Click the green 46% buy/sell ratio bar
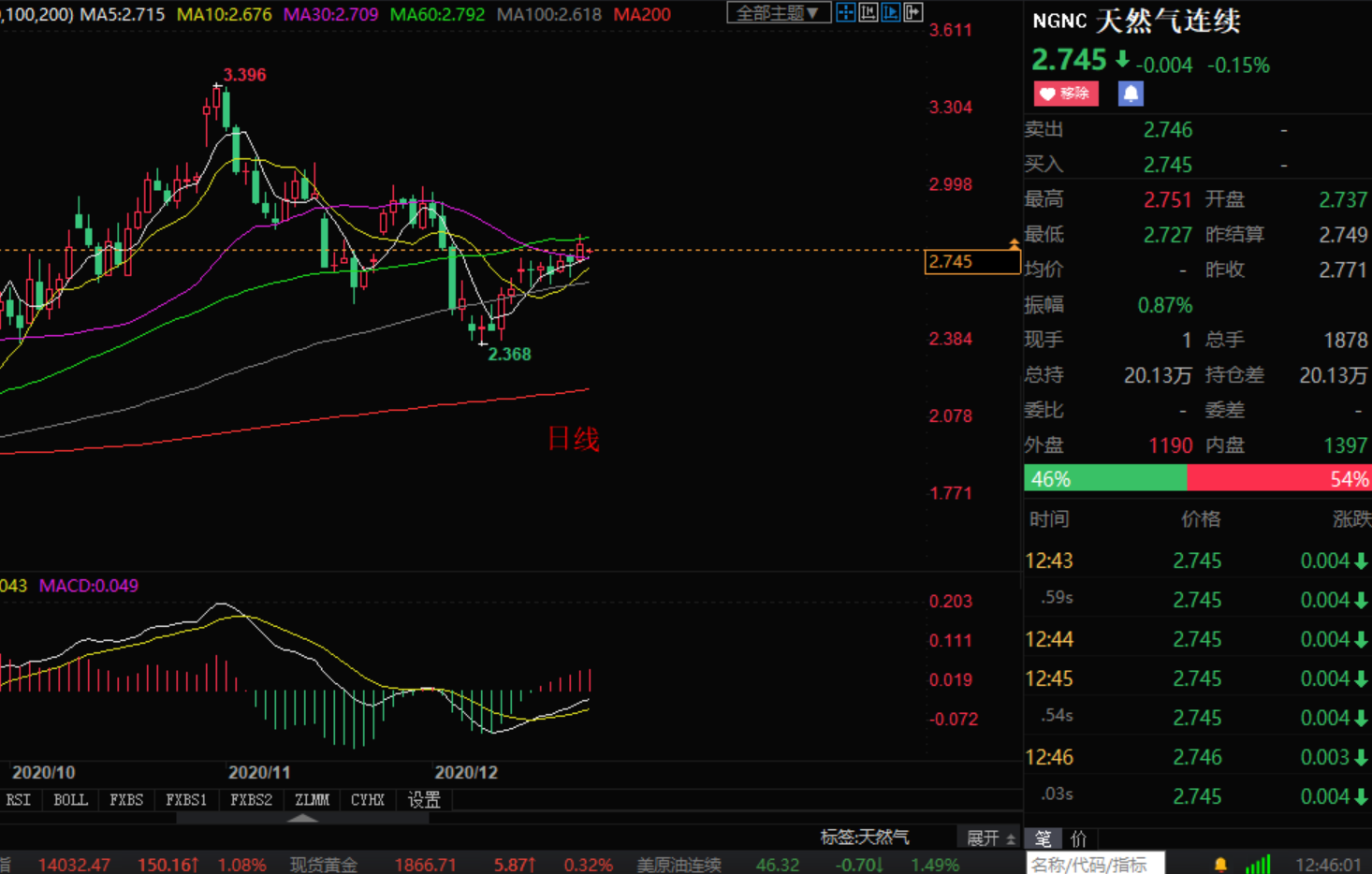This screenshot has width=1372, height=874. [1104, 478]
